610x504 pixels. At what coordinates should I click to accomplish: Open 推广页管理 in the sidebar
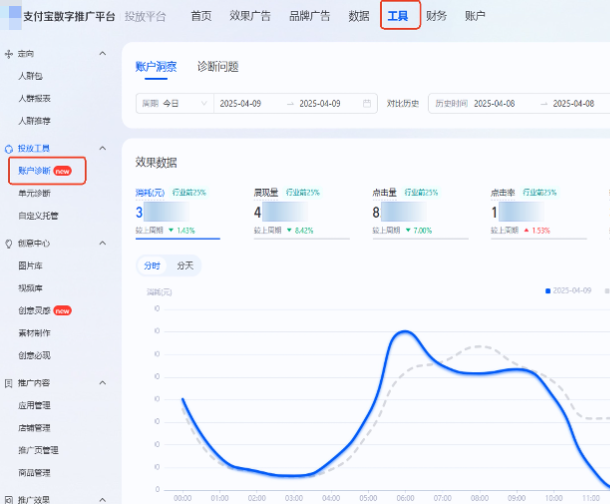click(x=39, y=450)
